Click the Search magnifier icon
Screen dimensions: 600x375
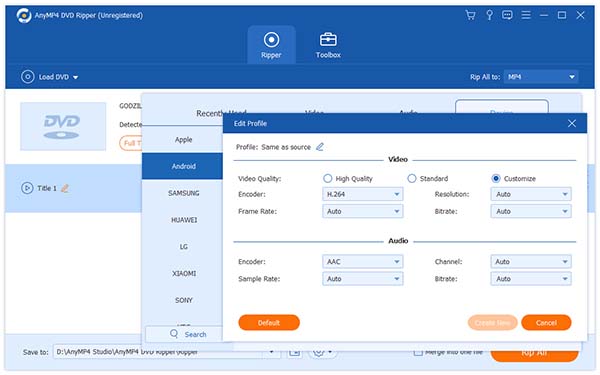(174, 334)
